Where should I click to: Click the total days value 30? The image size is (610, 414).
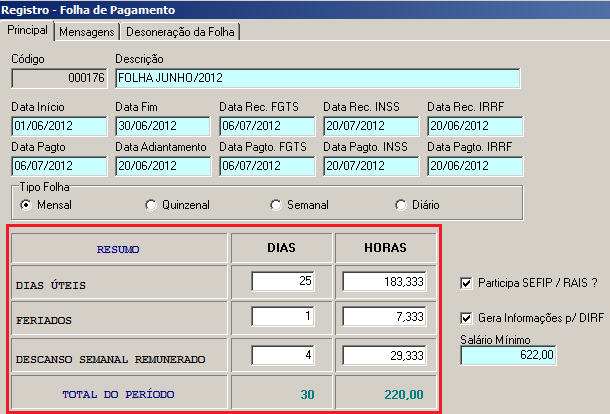click(307, 395)
